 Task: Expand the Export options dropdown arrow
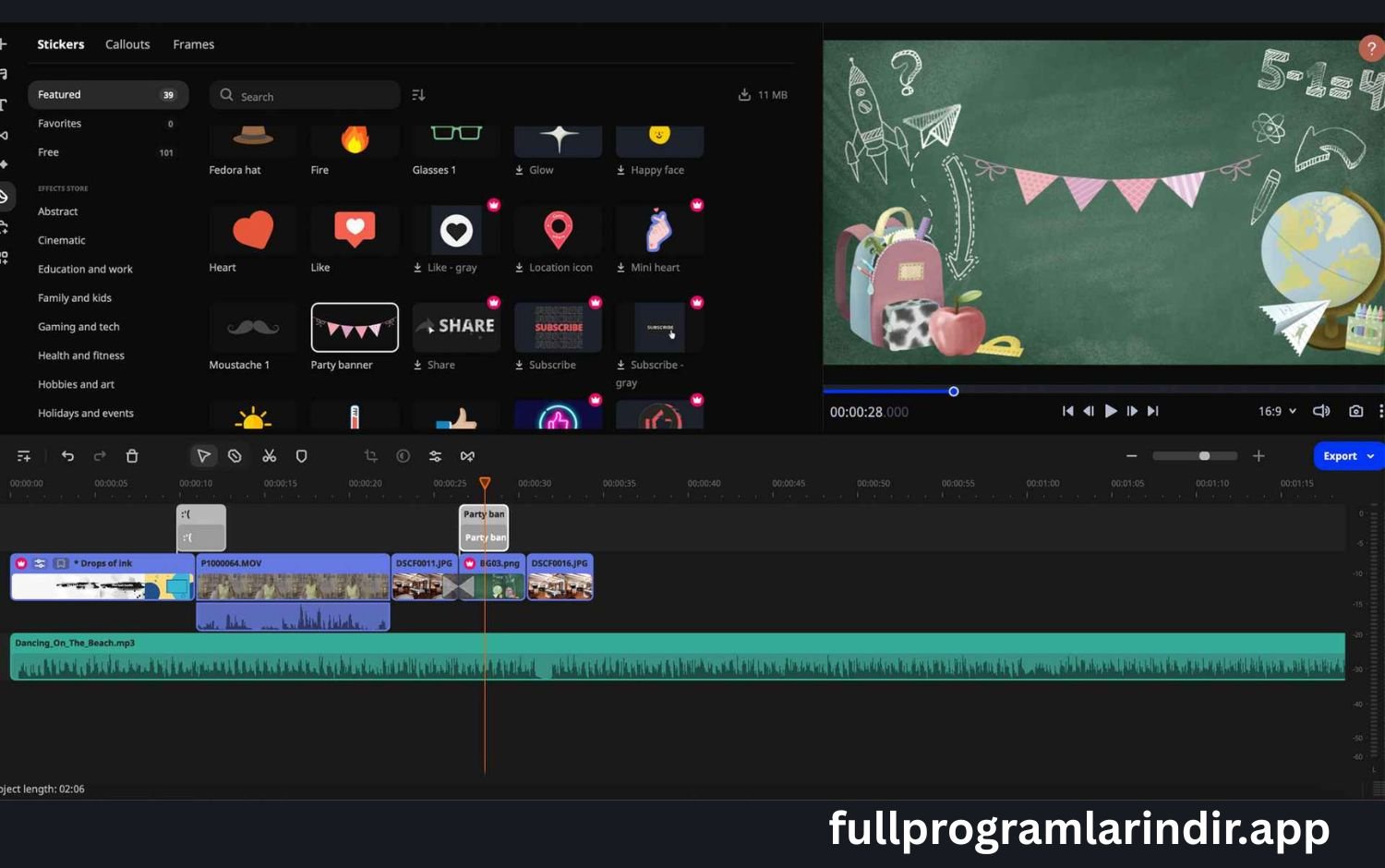pyautogui.click(x=1371, y=455)
